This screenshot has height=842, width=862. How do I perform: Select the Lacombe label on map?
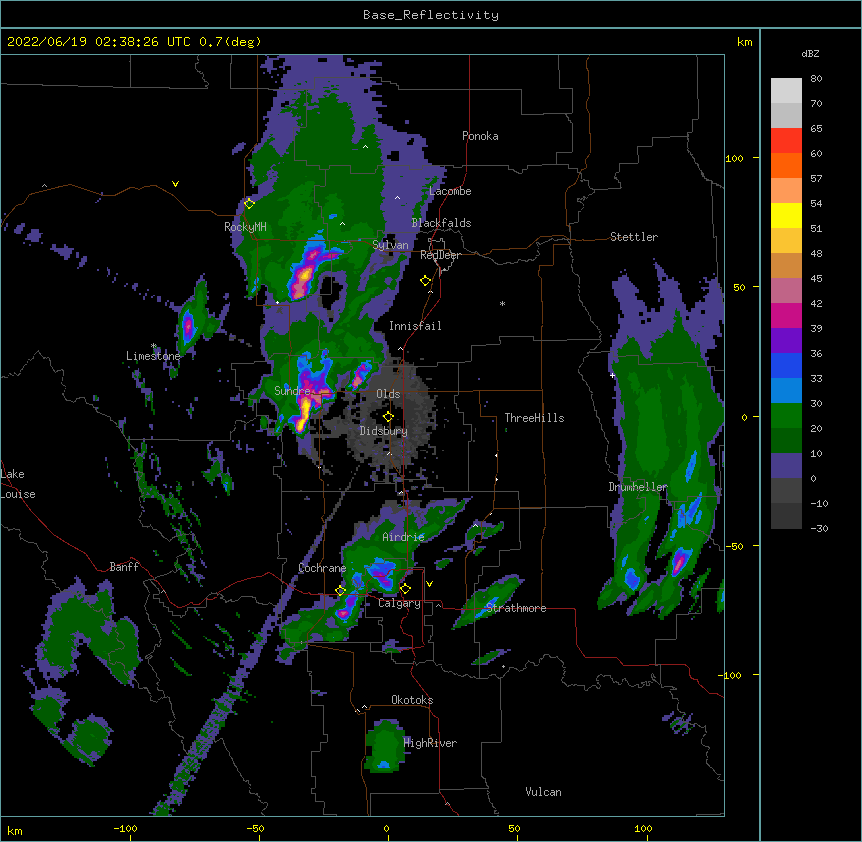[450, 191]
